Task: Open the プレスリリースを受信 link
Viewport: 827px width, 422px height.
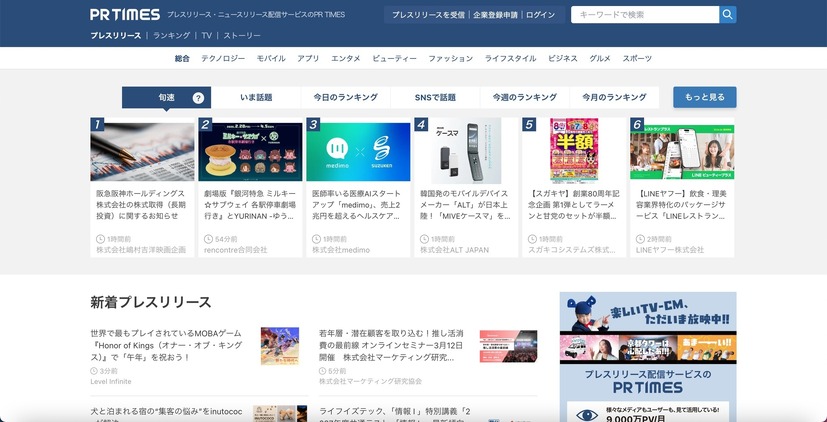Action: (x=428, y=15)
